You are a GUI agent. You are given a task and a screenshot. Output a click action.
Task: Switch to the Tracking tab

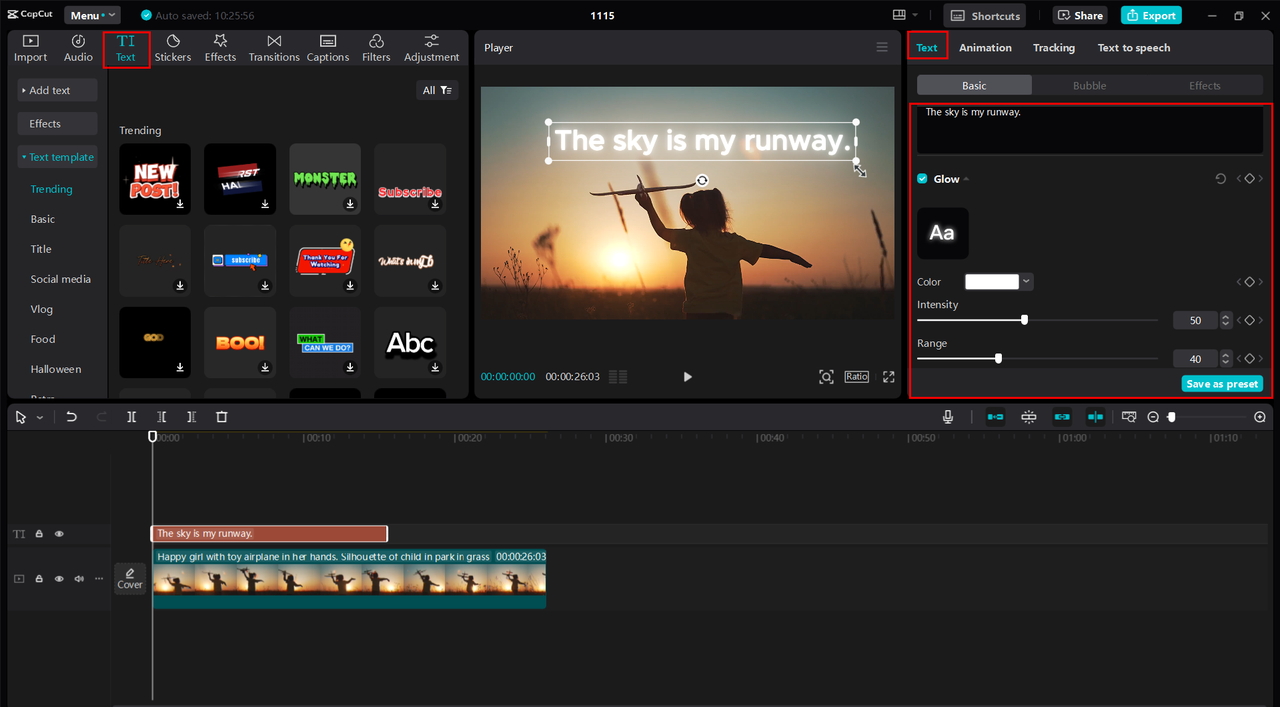1054,48
